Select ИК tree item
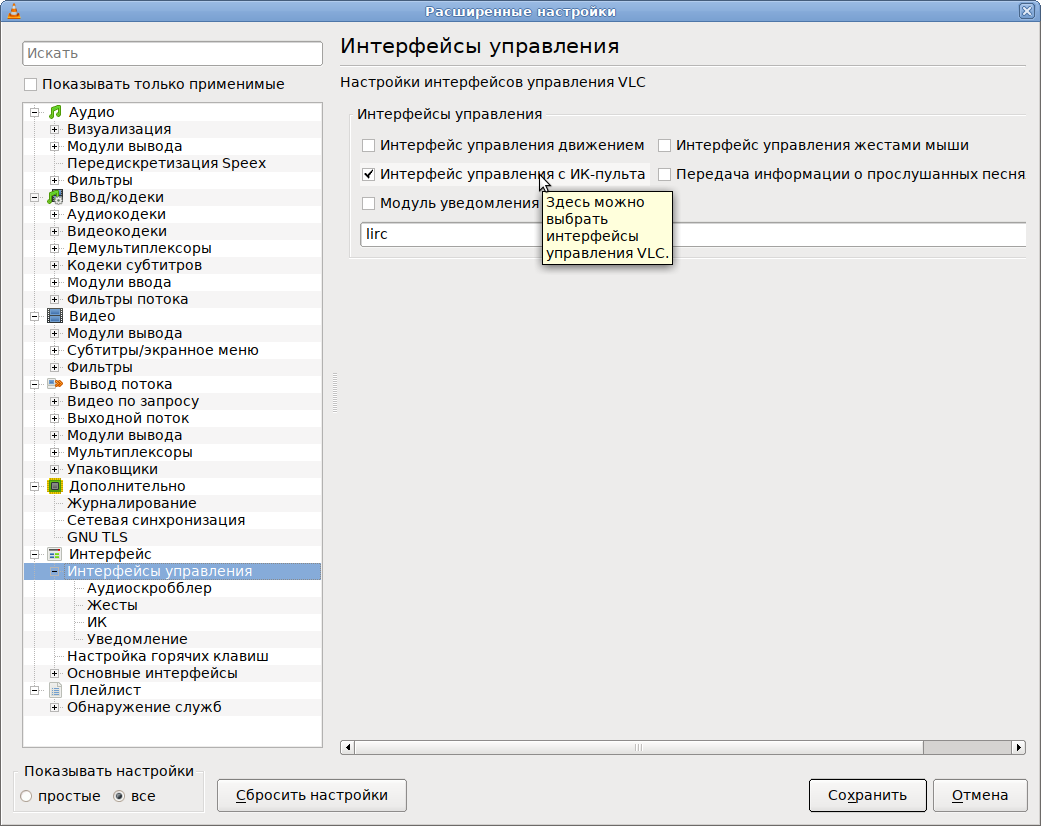 97,622
